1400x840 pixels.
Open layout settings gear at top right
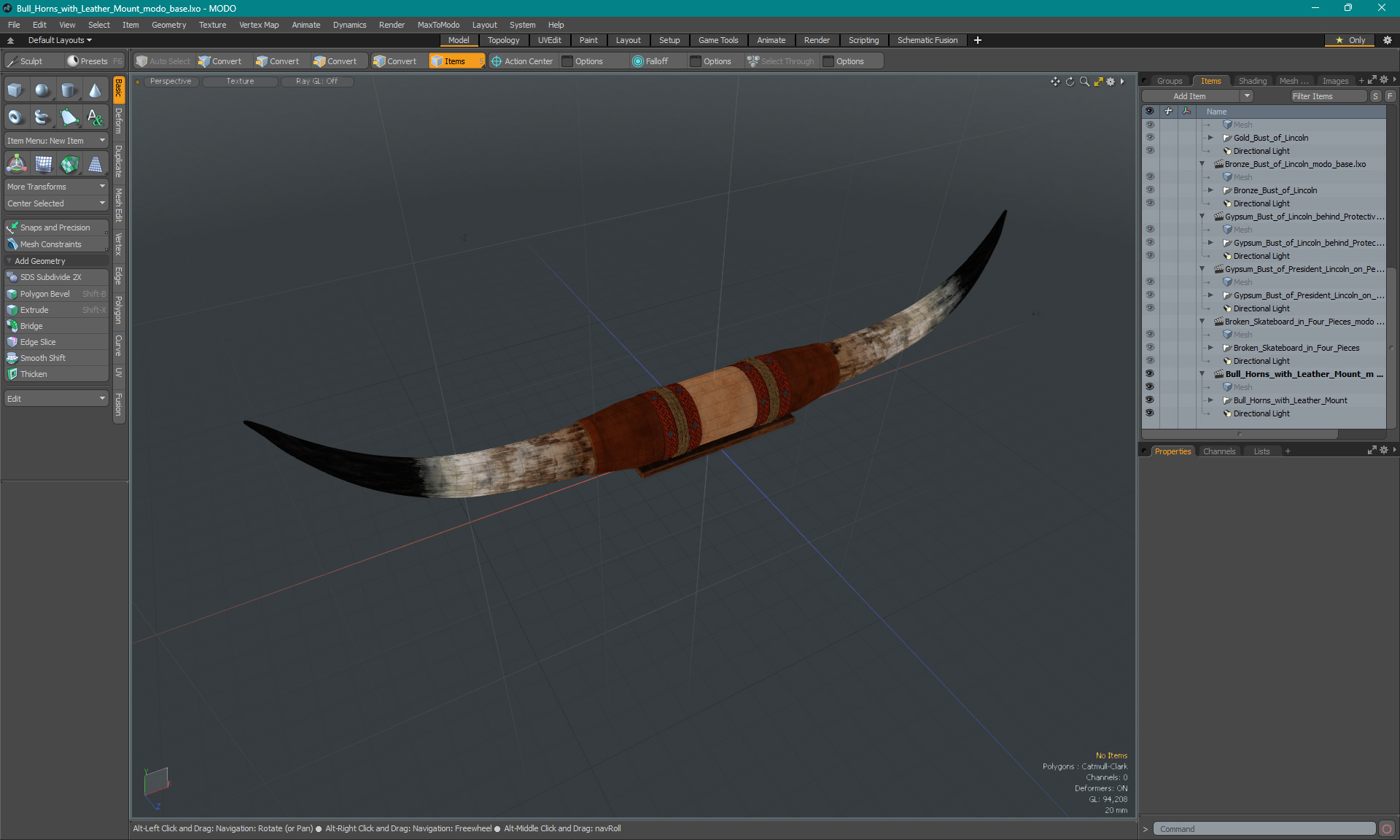pos(1388,40)
